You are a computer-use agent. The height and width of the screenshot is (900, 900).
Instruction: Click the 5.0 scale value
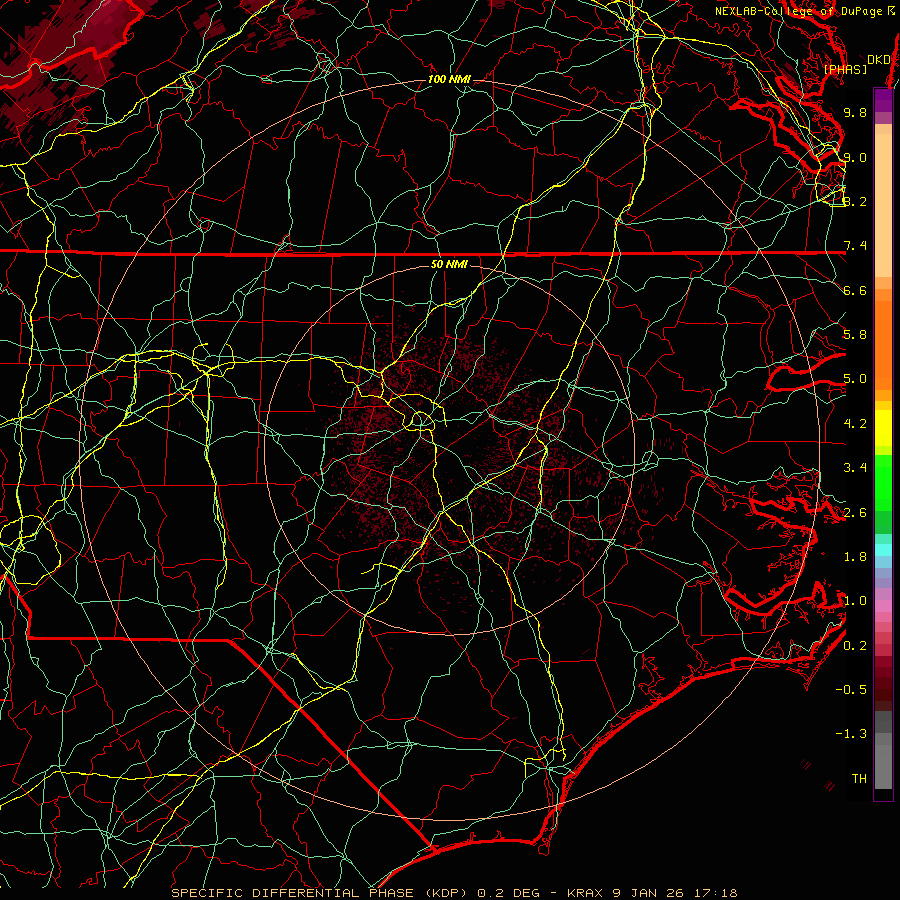coord(855,379)
